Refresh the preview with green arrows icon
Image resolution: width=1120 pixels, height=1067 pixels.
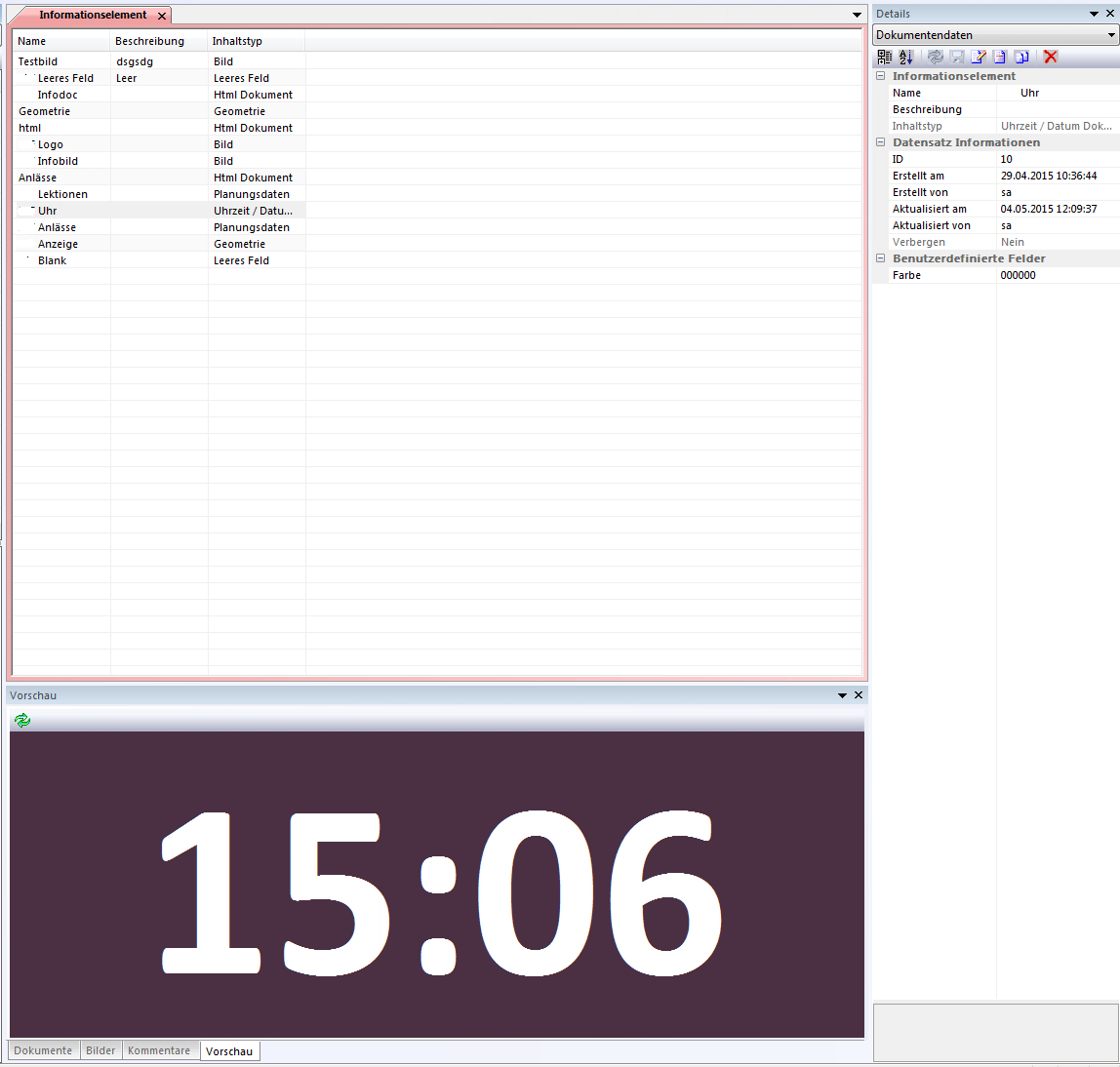(x=22, y=721)
